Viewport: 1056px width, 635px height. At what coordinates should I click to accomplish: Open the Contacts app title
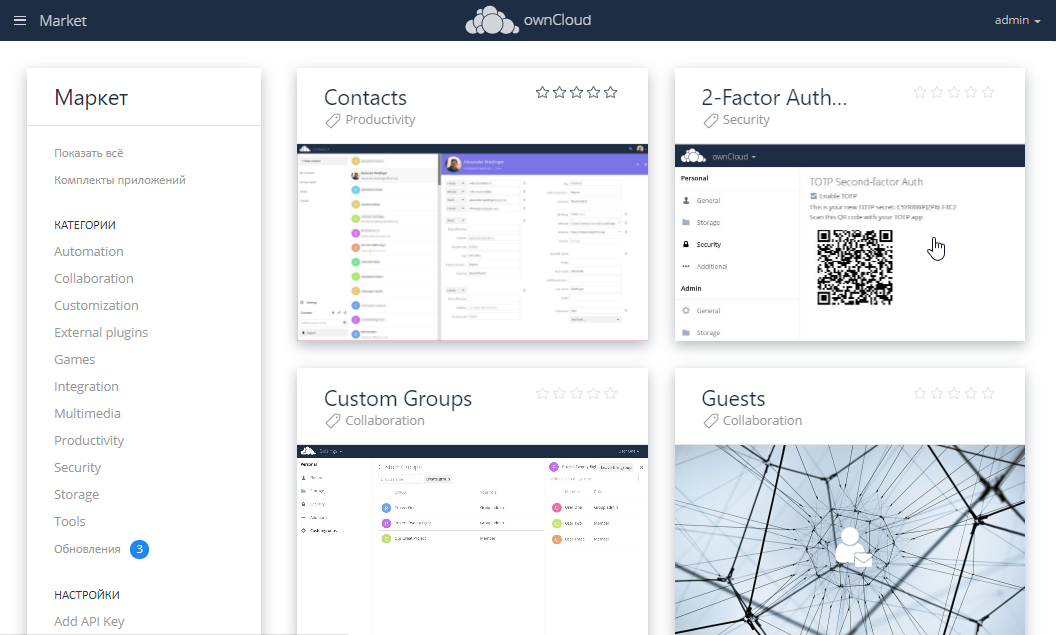(366, 98)
